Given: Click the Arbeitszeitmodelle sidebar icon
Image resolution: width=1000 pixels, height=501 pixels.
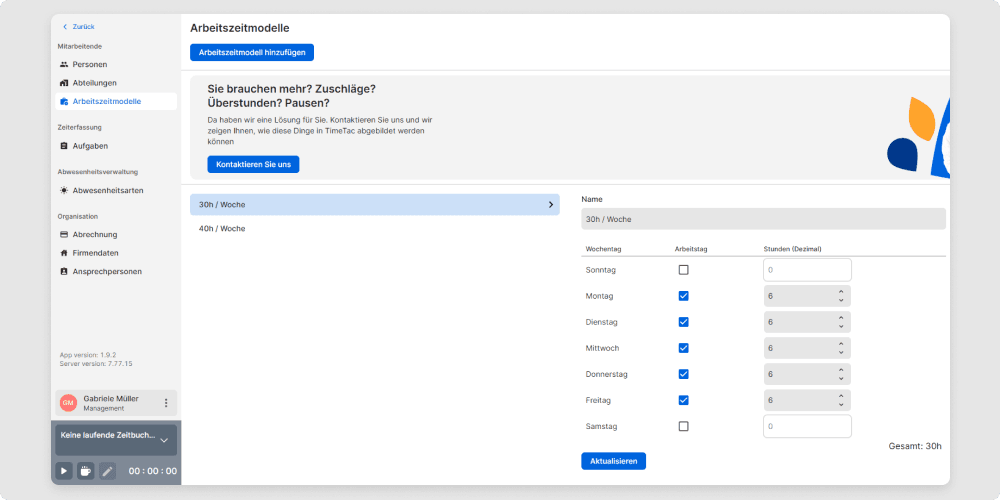Looking at the screenshot, I should click(64, 101).
